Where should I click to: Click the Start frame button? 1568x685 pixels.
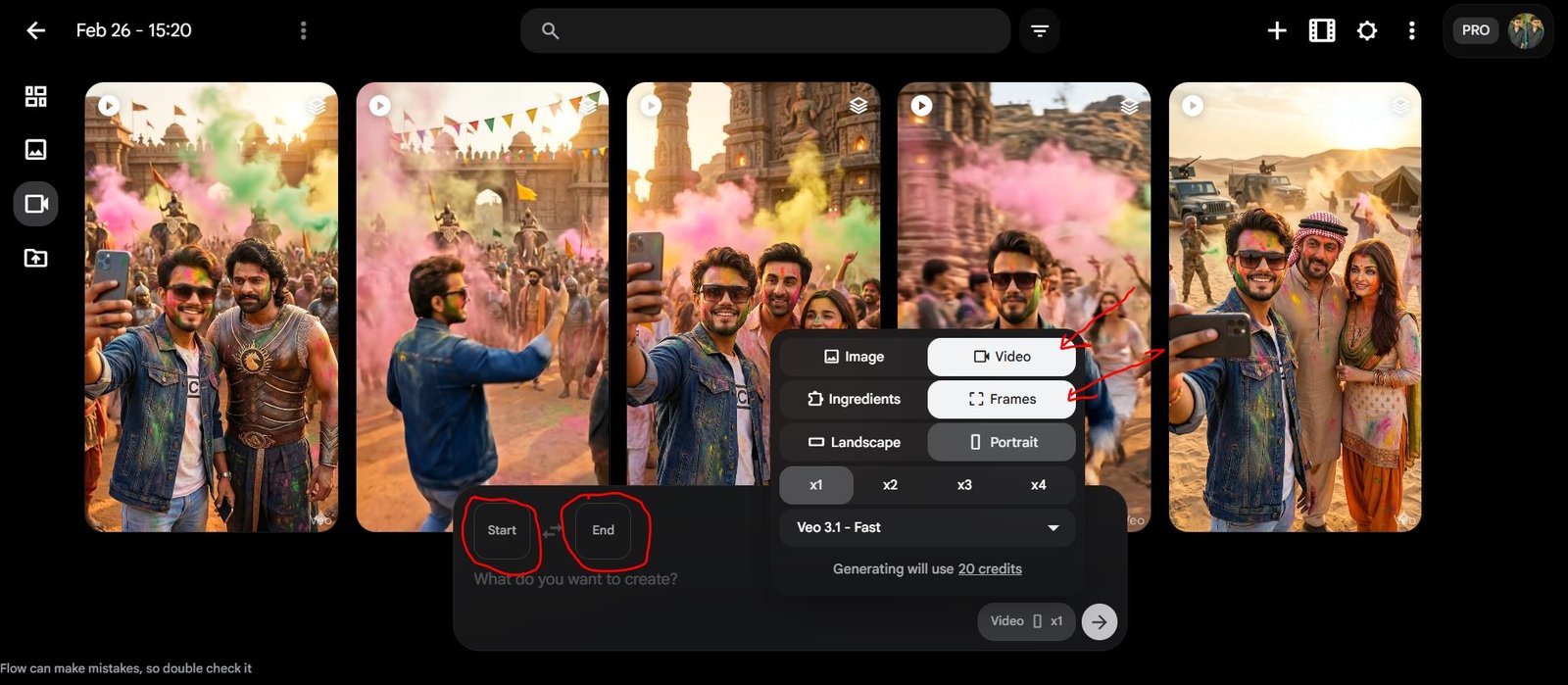coord(502,530)
